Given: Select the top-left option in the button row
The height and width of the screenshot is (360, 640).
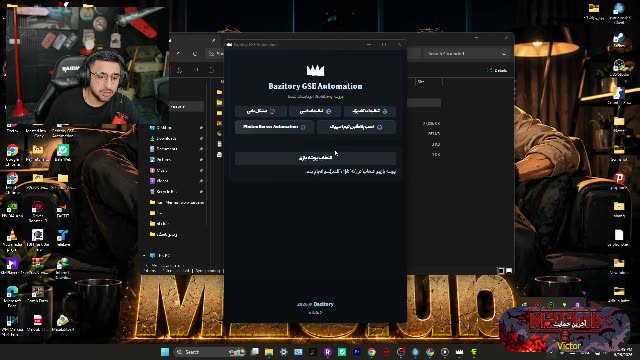Looking at the screenshot, I should point(261,111).
